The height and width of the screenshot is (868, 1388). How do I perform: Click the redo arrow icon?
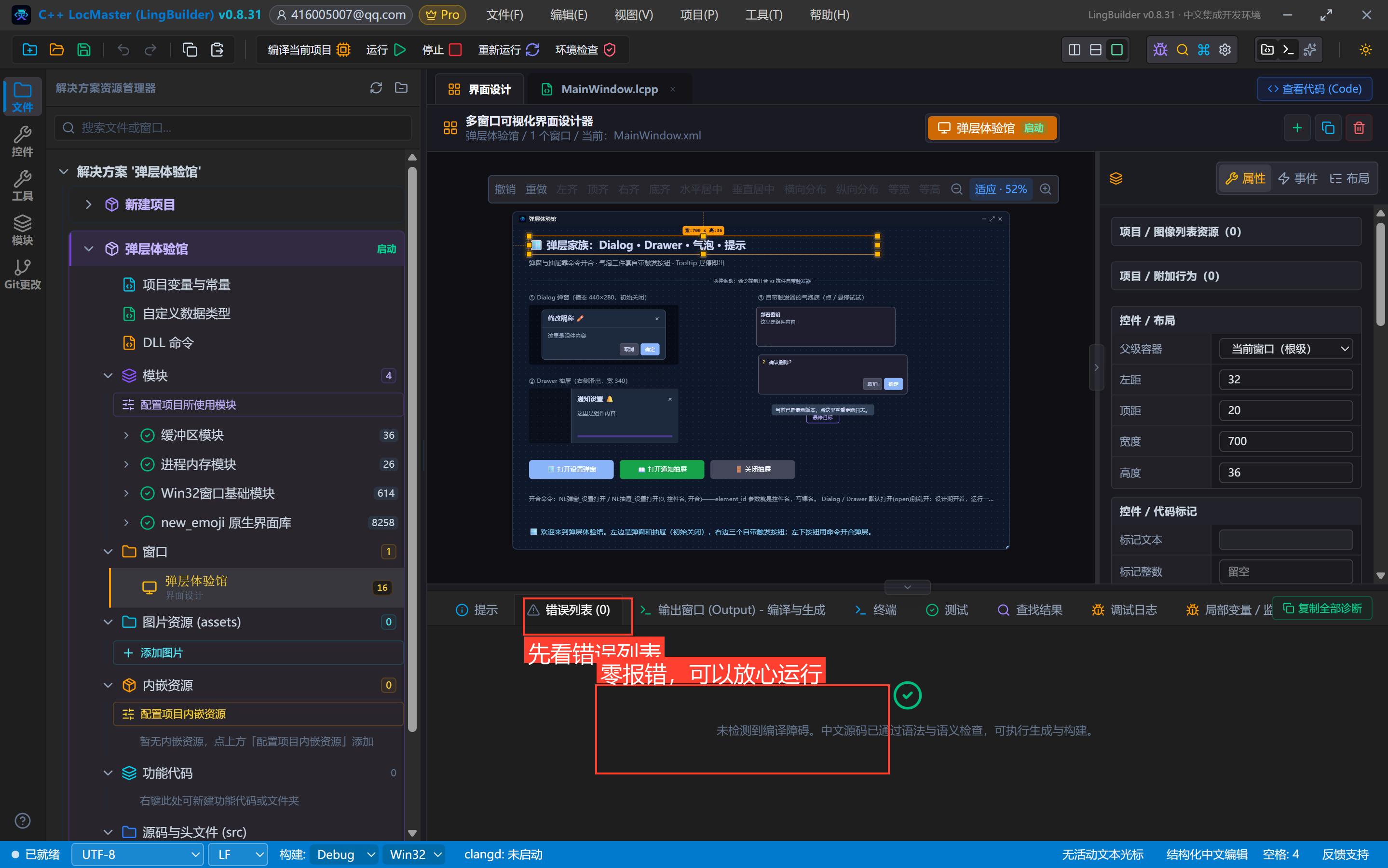(x=150, y=50)
